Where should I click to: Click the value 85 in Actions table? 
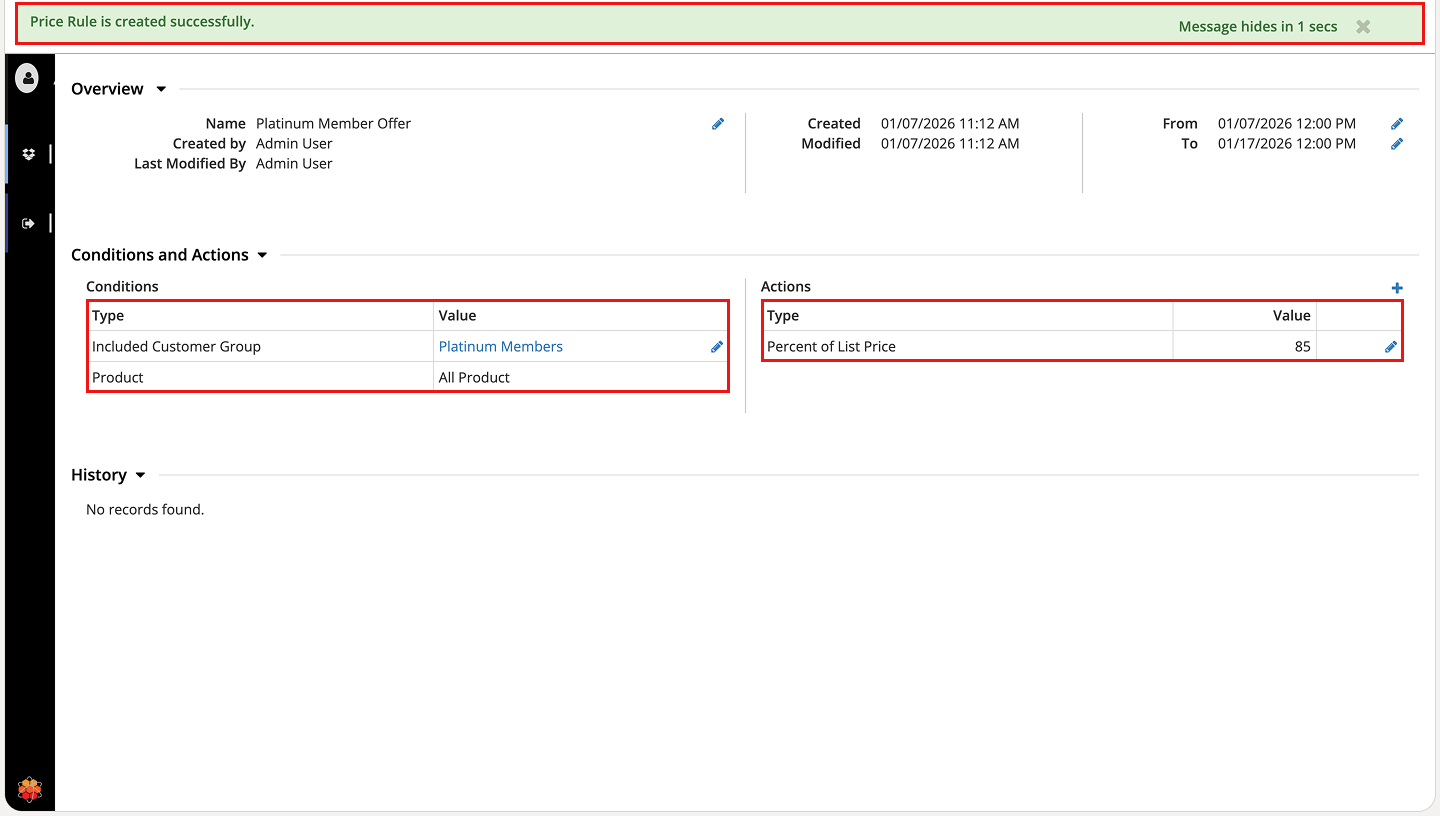point(1301,347)
